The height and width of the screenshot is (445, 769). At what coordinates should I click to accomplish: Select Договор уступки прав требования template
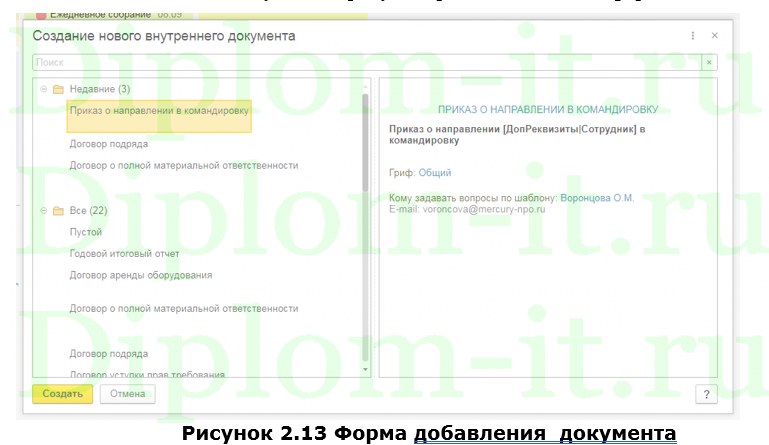pos(147,374)
